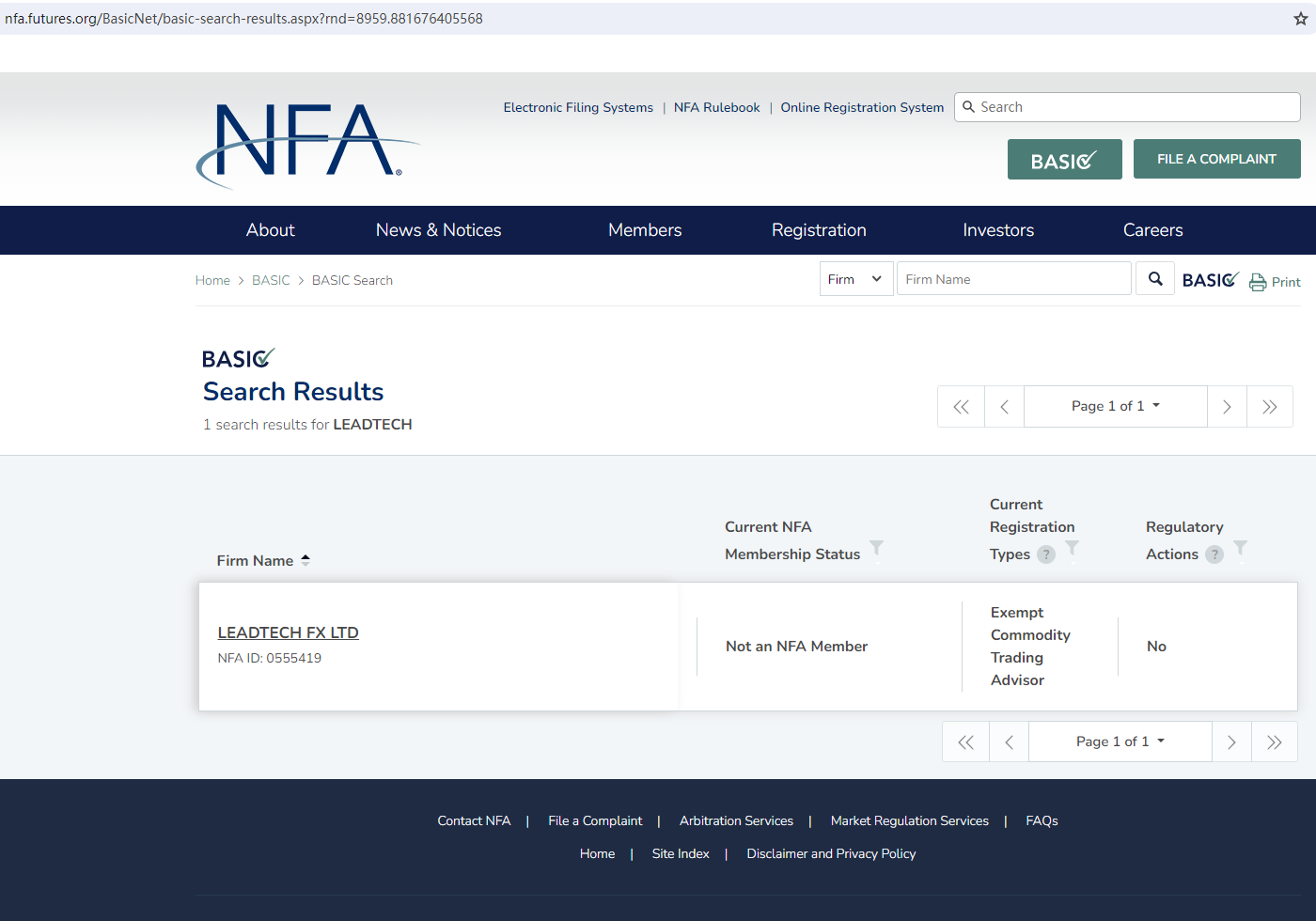This screenshot has width=1316, height=921.
Task: Click the magnifier search button beside Firm Name
Action: (1155, 279)
